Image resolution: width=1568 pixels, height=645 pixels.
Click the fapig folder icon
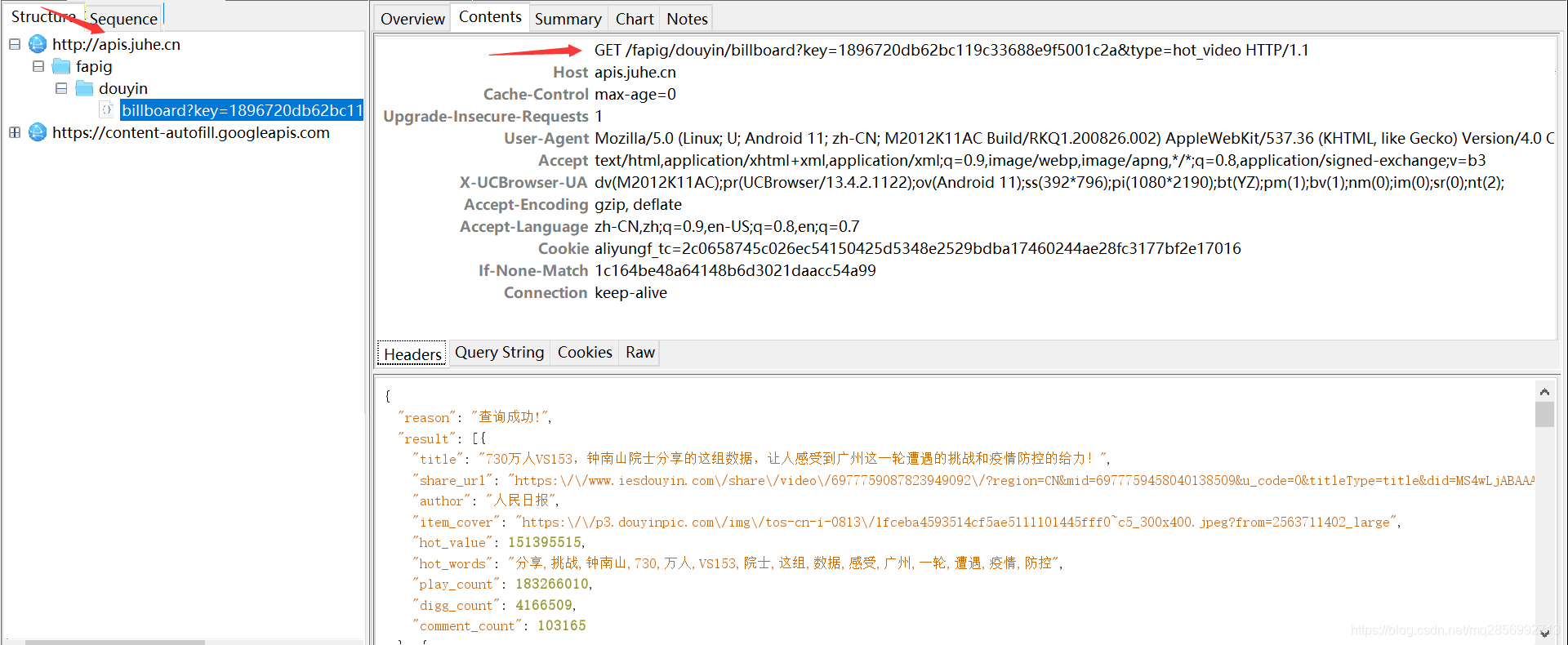click(x=61, y=66)
